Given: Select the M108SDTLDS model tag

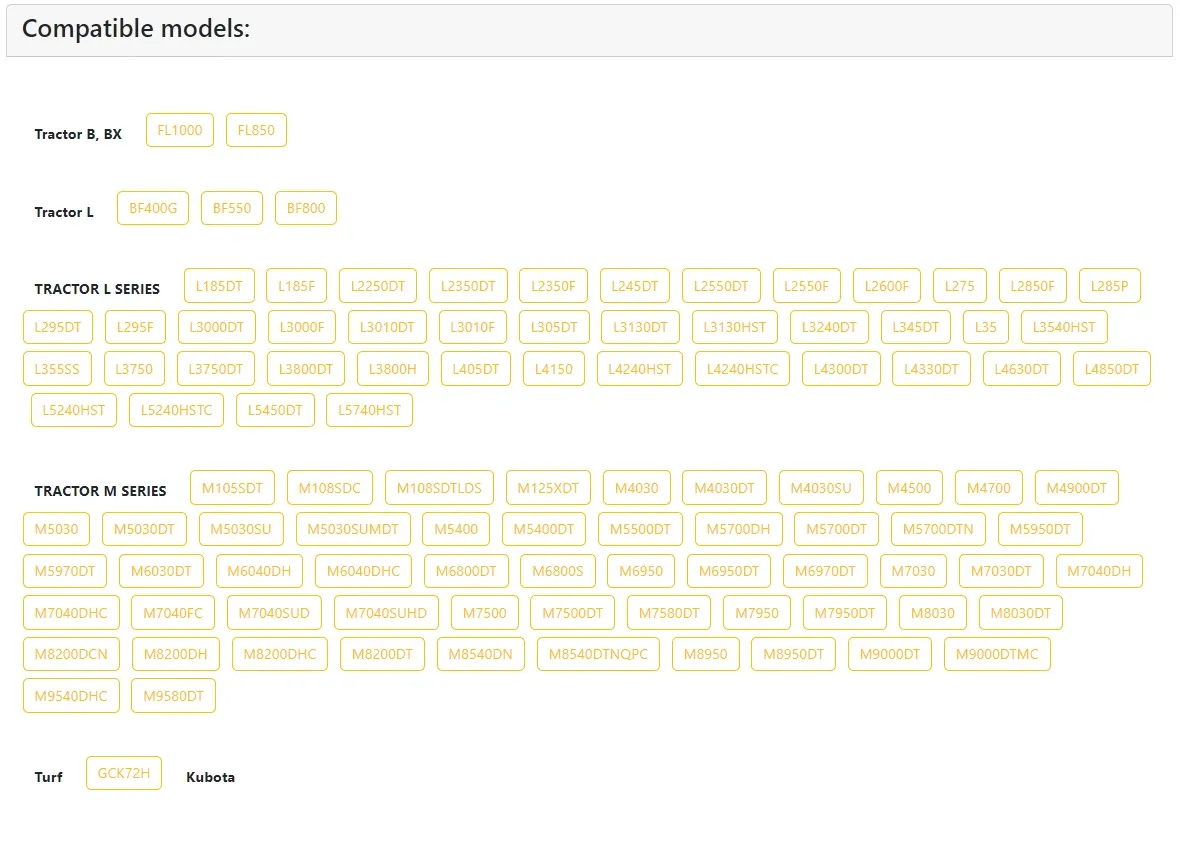Looking at the screenshot, I should (439, 488).
